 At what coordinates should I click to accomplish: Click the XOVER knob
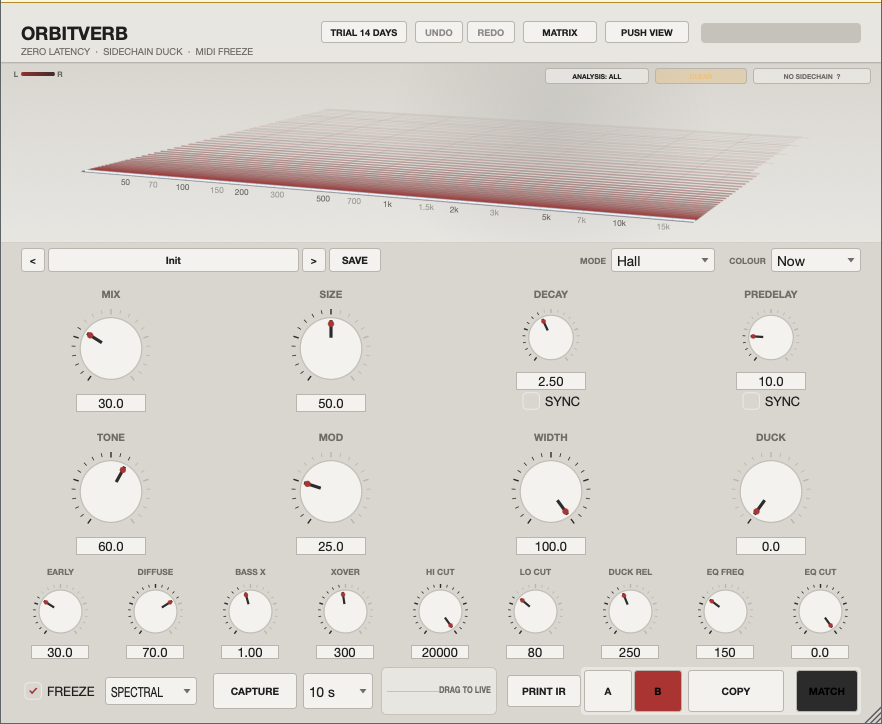click(x=345, y=611)
